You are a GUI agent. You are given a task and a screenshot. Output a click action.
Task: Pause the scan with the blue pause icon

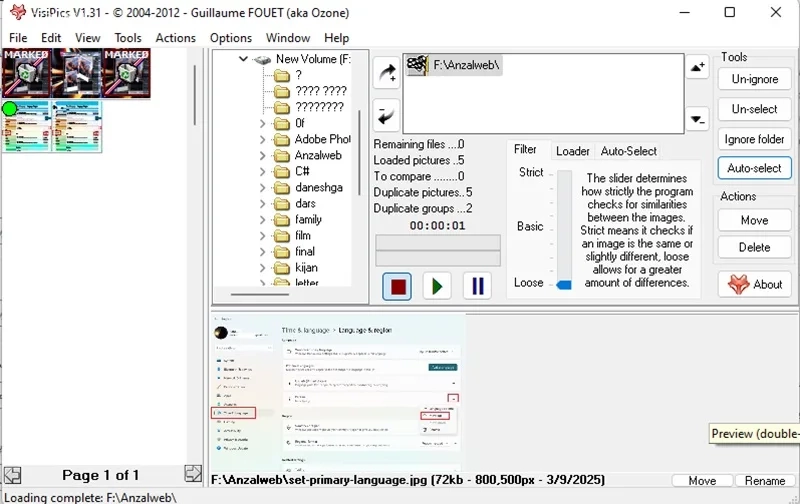[478, 286]
